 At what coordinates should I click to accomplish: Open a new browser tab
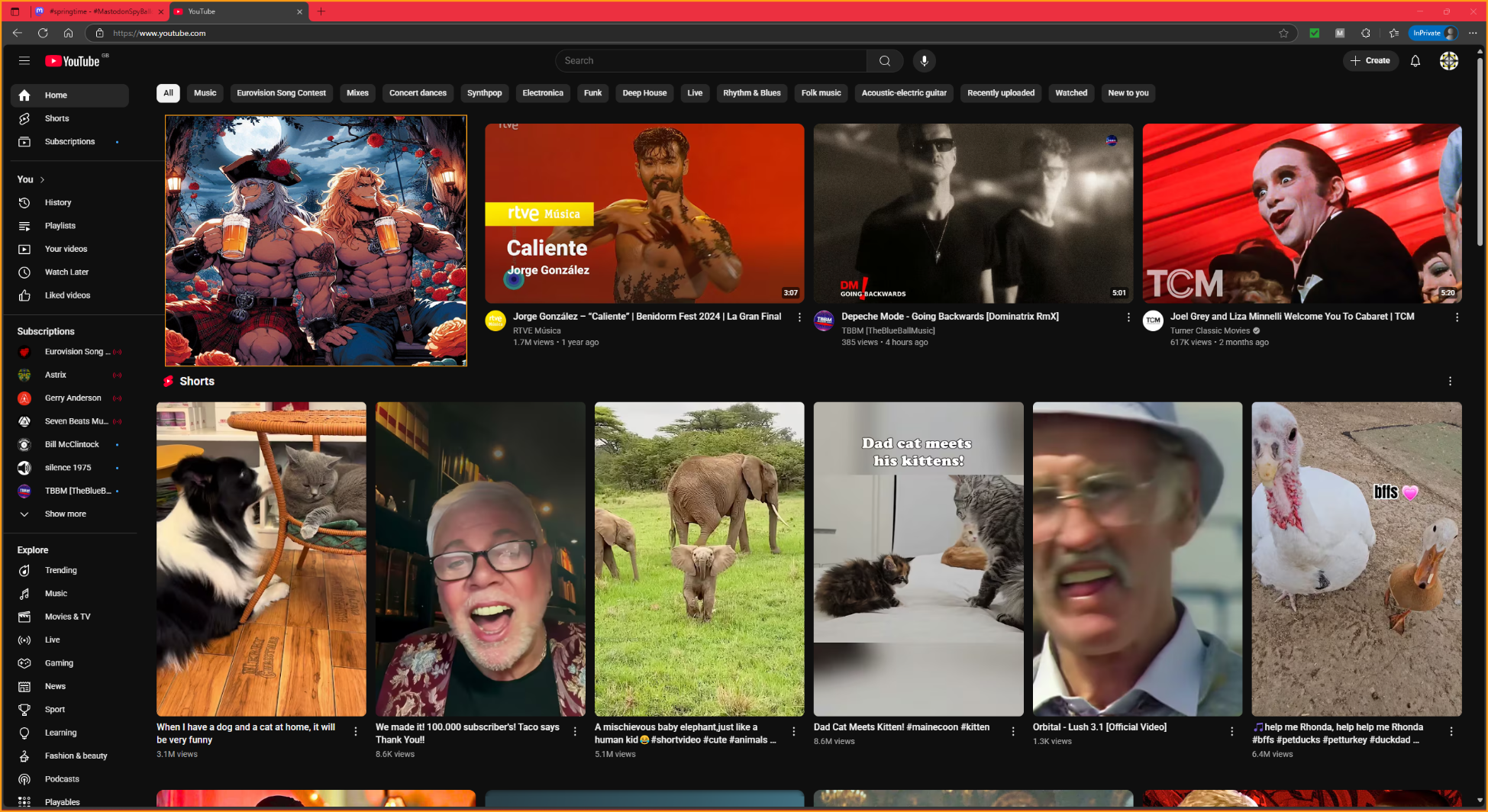[321, 11]
